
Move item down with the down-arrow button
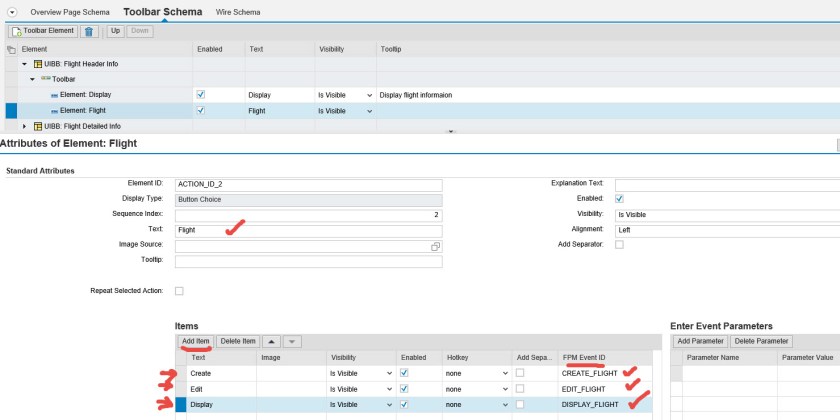[x=291, y=341]
